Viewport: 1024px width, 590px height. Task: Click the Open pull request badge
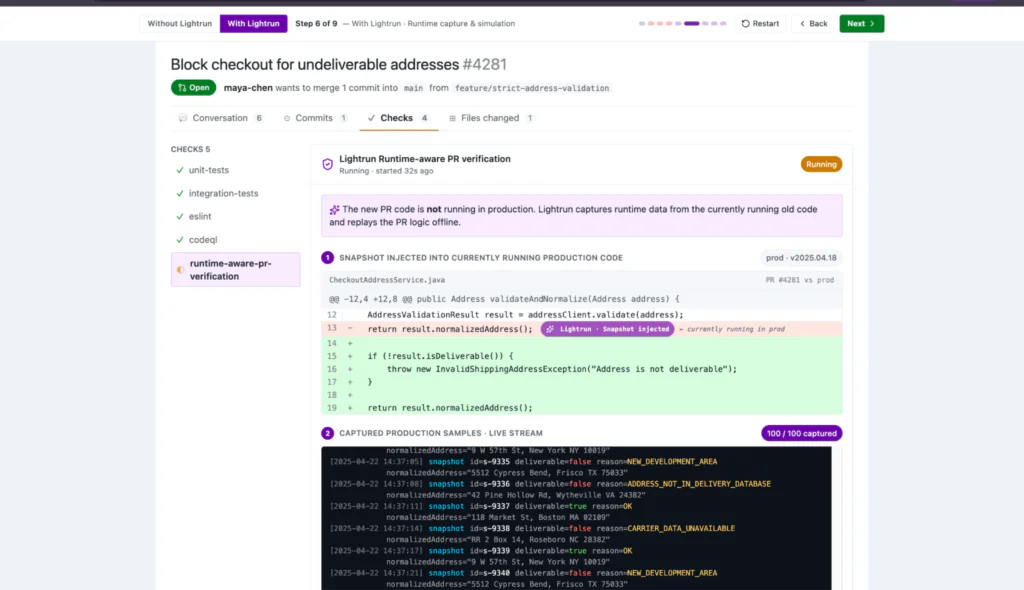[193, 88]
